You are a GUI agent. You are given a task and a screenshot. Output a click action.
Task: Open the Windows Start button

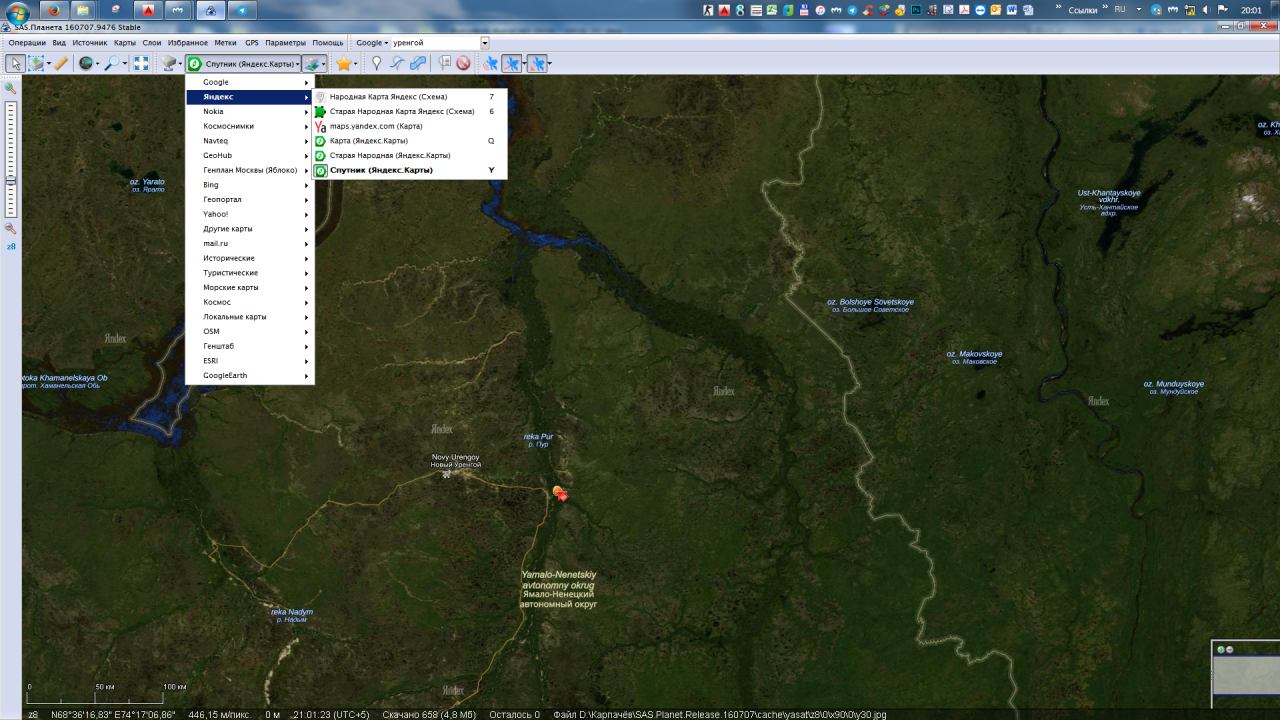click(18, 12)
